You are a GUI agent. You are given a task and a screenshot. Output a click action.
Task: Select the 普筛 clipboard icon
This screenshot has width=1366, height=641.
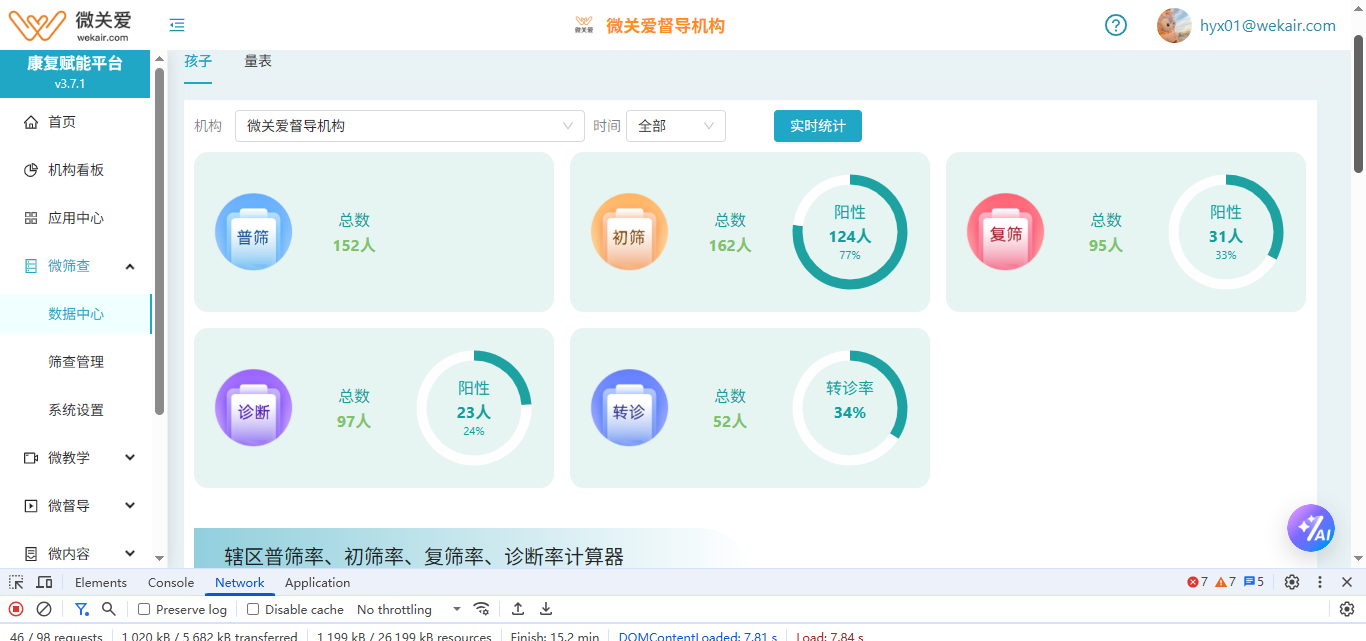tap(253, 231)
